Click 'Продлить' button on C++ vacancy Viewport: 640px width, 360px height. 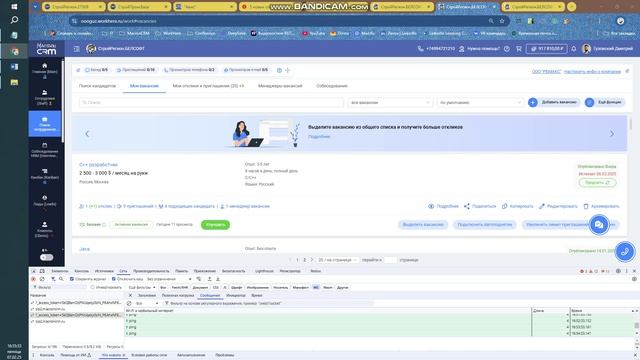597,182
